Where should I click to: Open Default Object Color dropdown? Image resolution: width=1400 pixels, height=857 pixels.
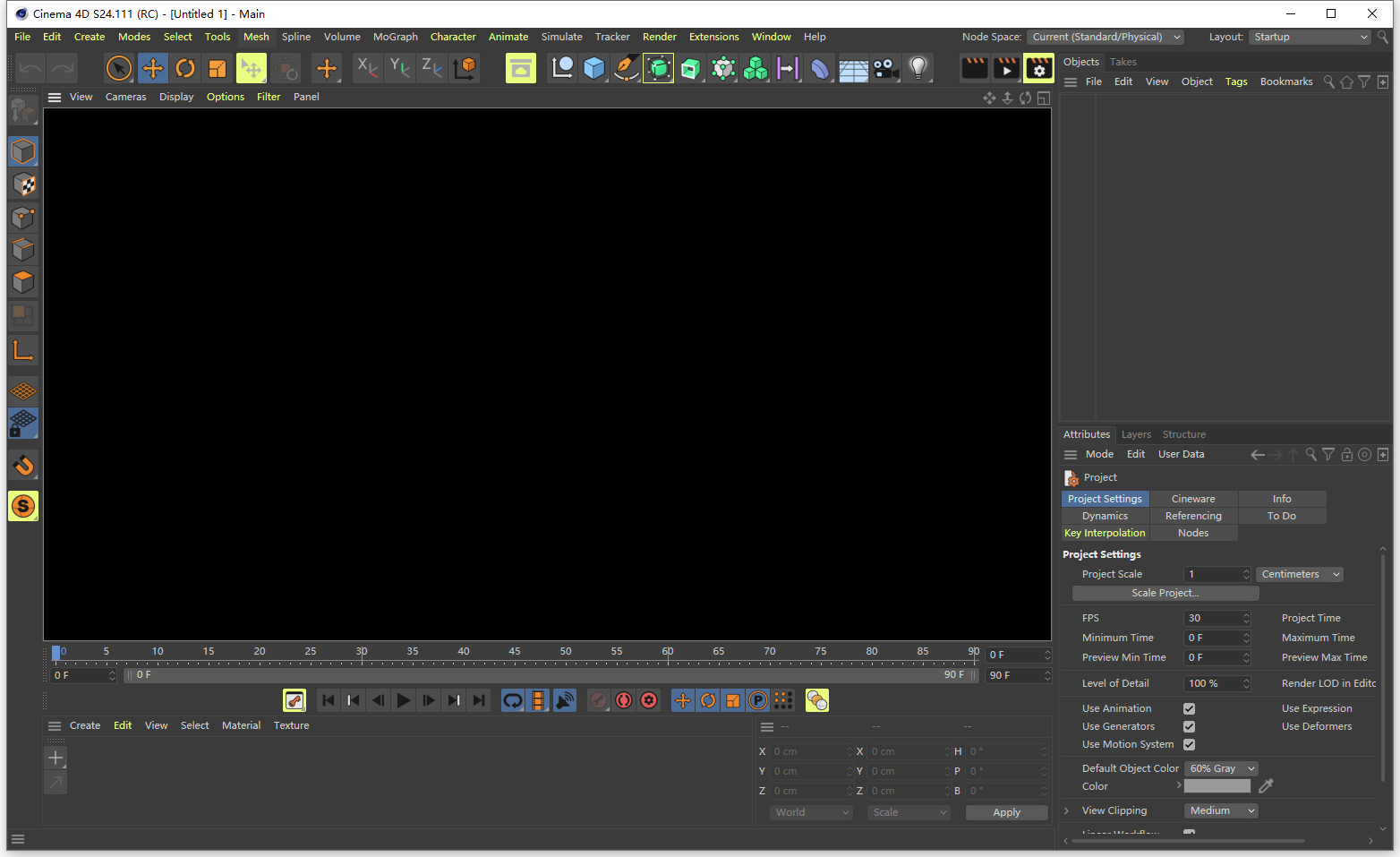tap(1222, 768)
